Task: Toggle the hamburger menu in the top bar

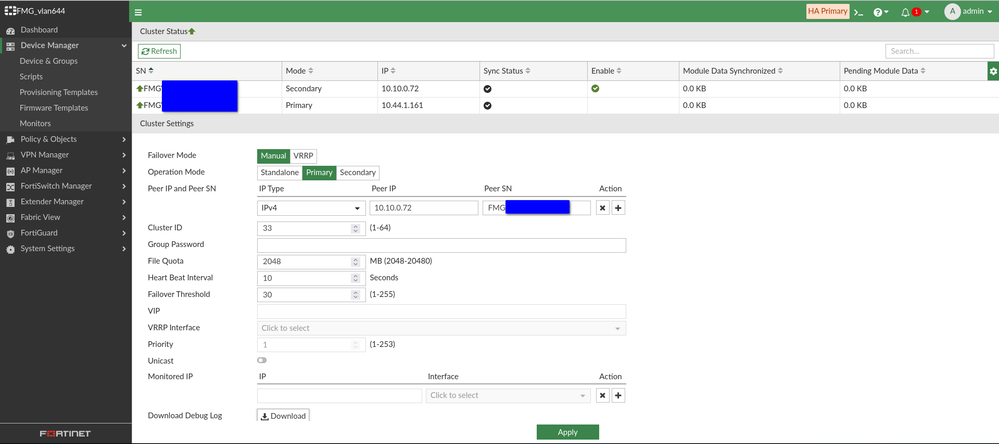Action: [x=138, y=12]
